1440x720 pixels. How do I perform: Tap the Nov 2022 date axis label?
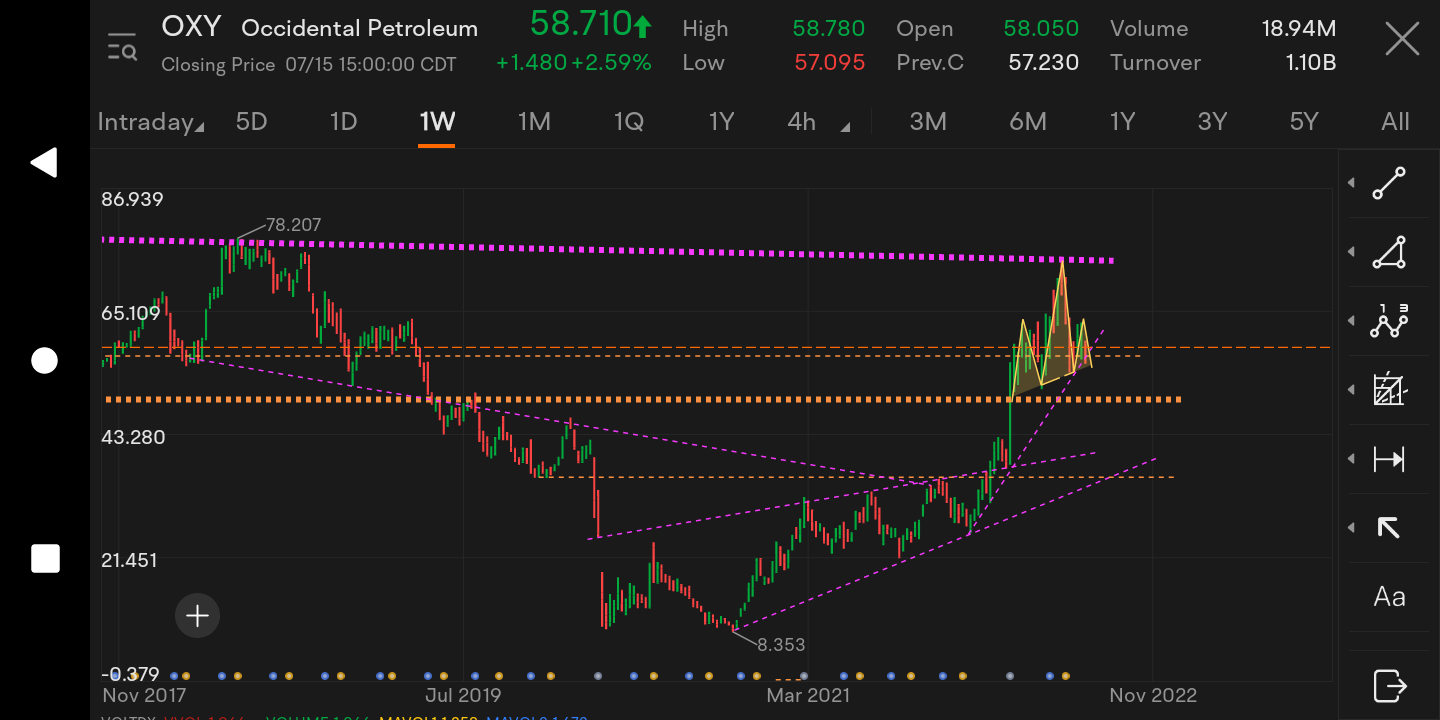(1153, 695)
